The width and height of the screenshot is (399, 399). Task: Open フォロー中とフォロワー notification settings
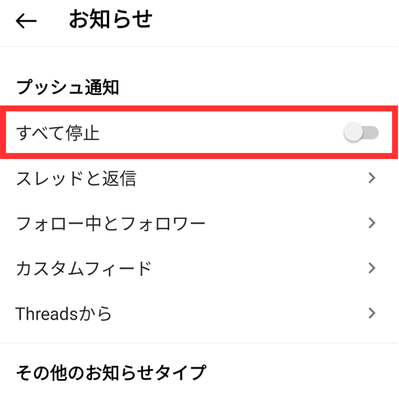coord(199,223)
